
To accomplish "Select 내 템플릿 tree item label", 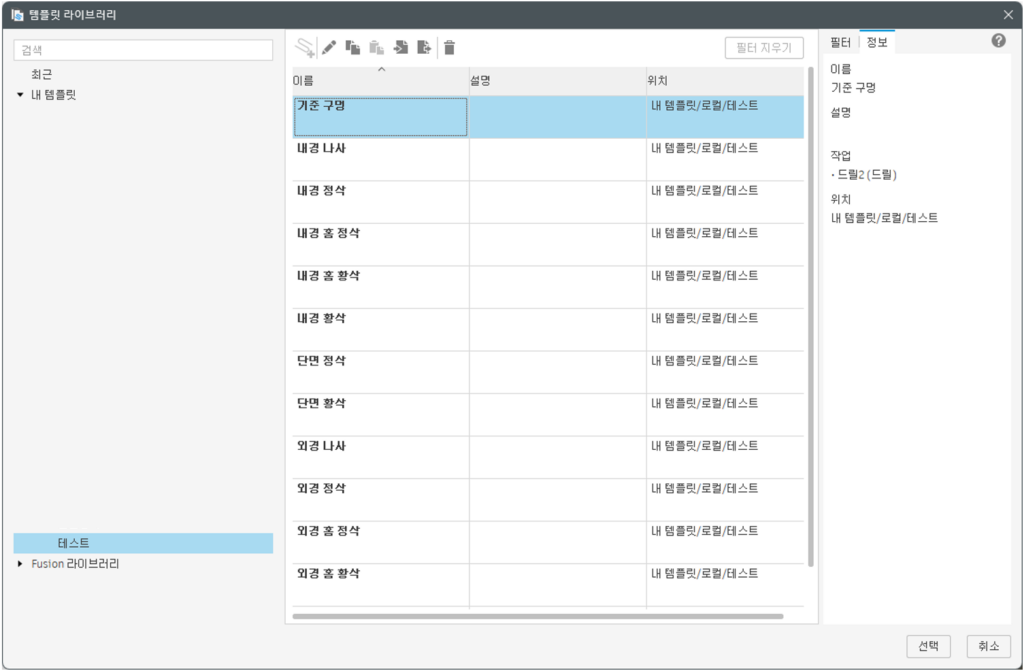I will click(x=54, y=95).
